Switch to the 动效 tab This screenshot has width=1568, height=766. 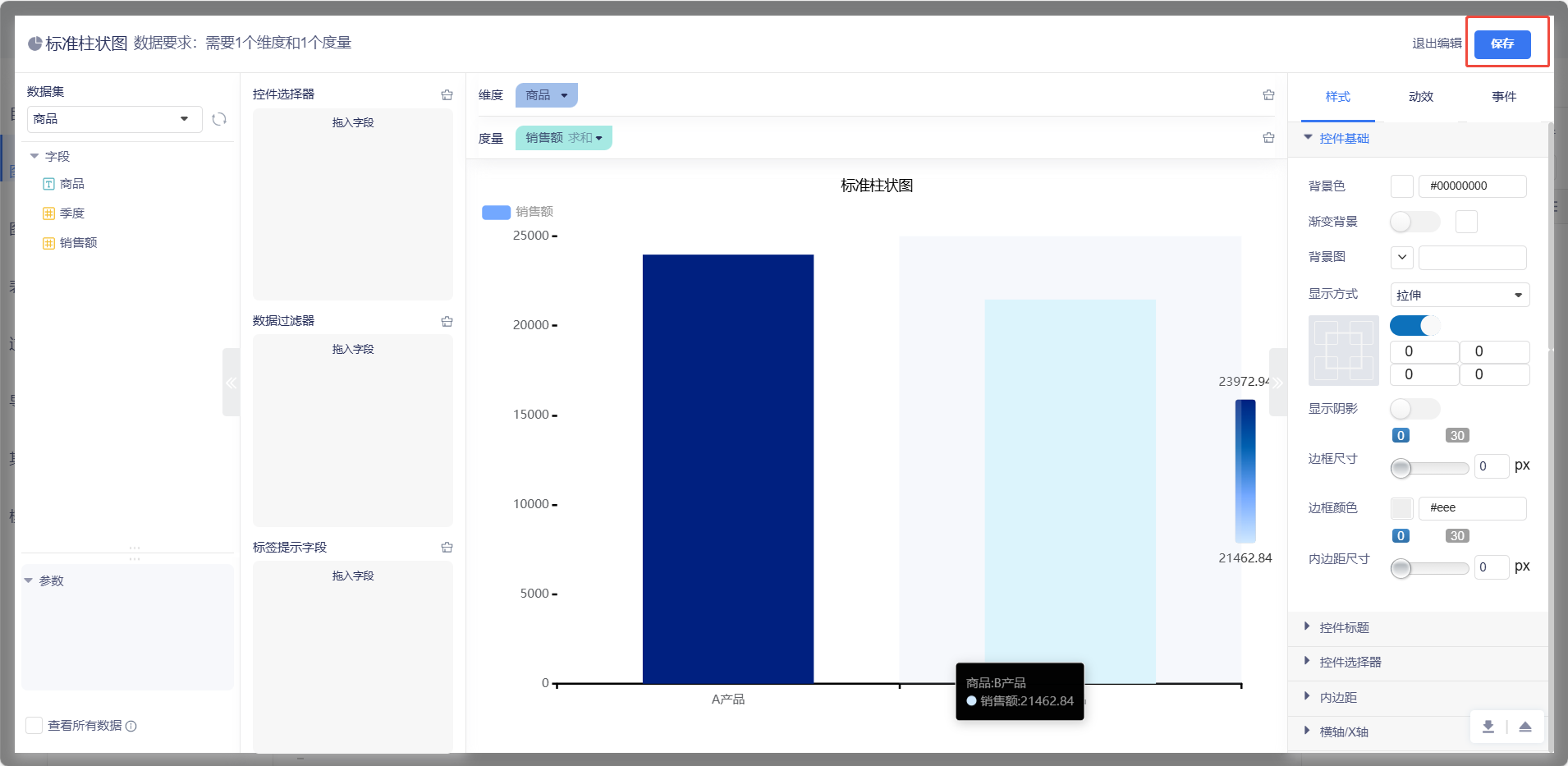(1420, 97)
